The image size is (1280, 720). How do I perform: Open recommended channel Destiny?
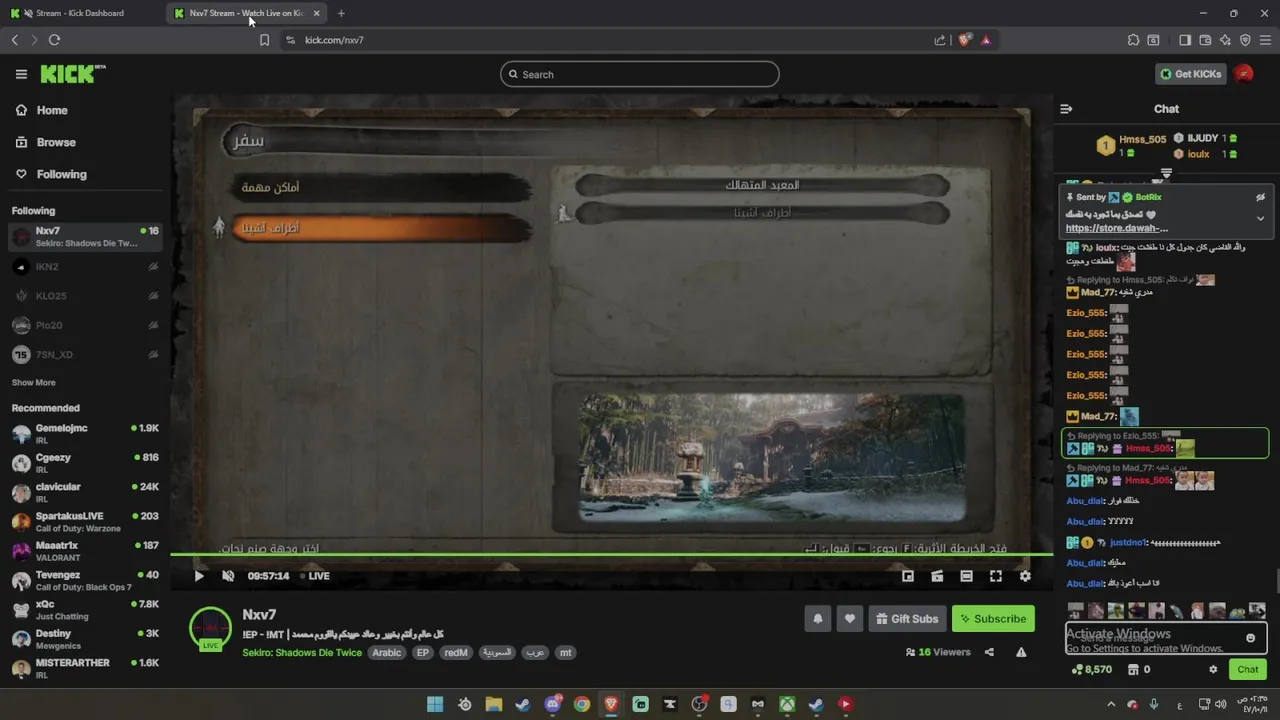click(x=85, y=639)
